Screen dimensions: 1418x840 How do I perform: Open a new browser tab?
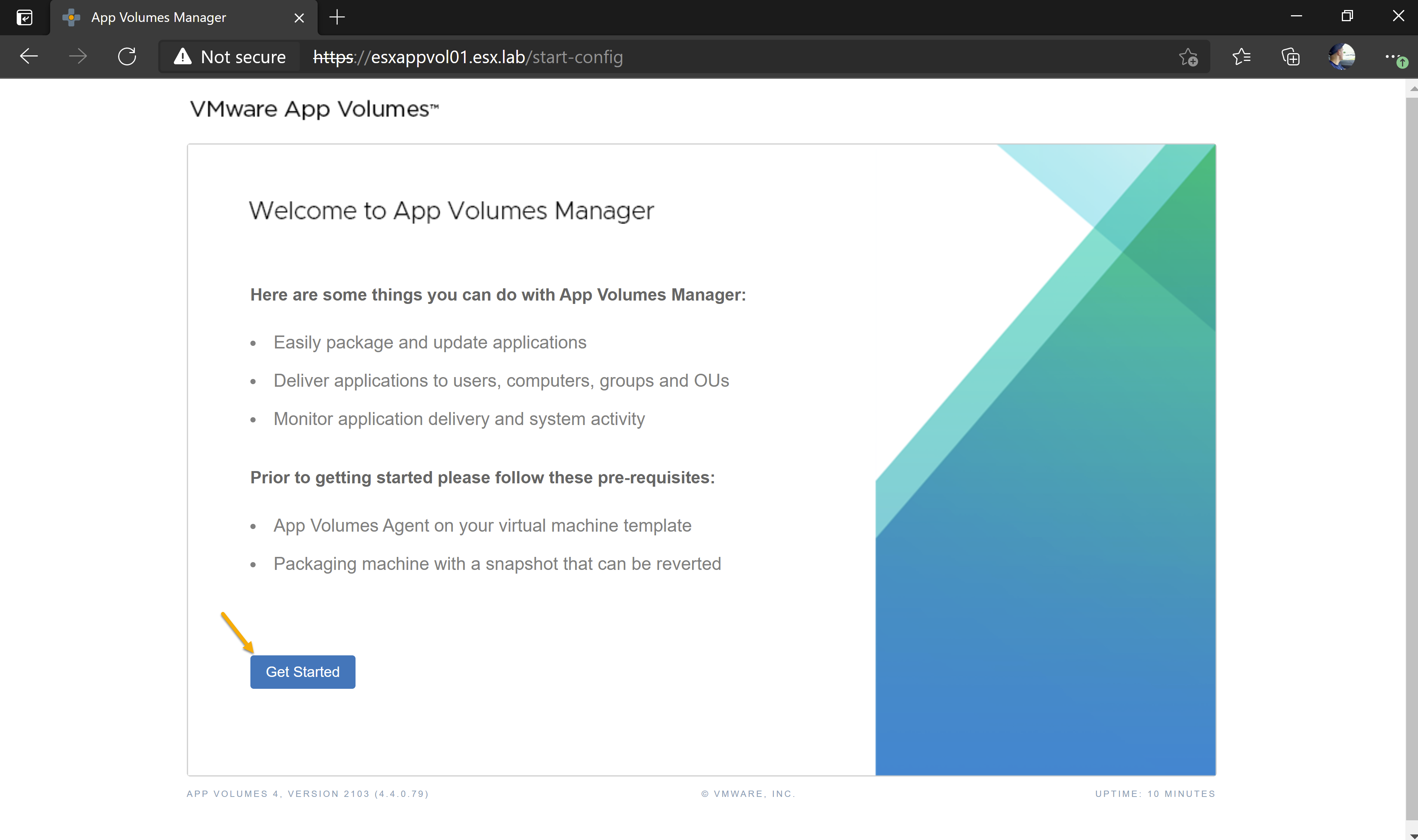point(337,17)
